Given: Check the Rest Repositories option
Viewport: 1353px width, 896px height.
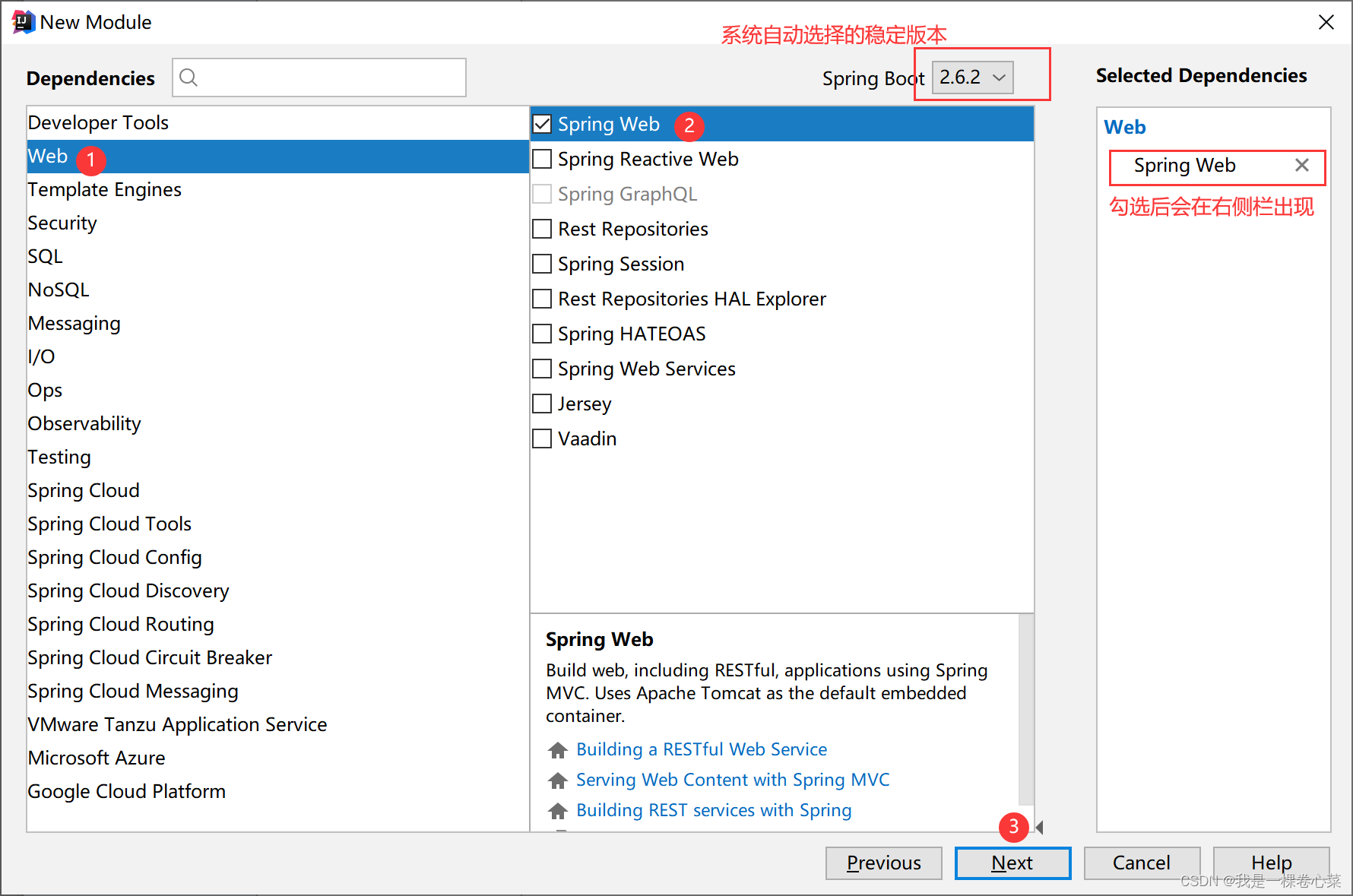Looking at the screenshot, I should coord(542,229).
